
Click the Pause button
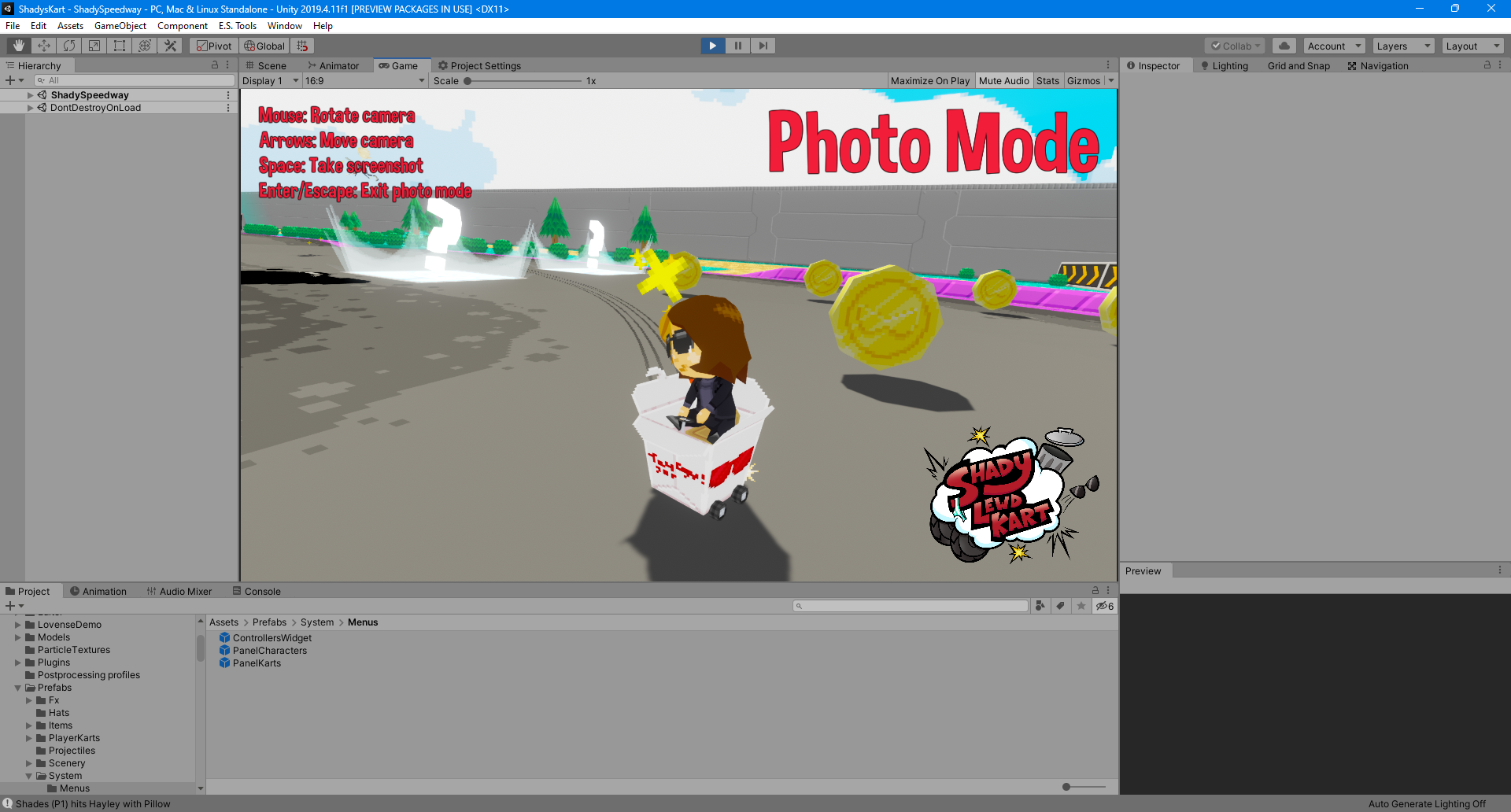point(737,46)
